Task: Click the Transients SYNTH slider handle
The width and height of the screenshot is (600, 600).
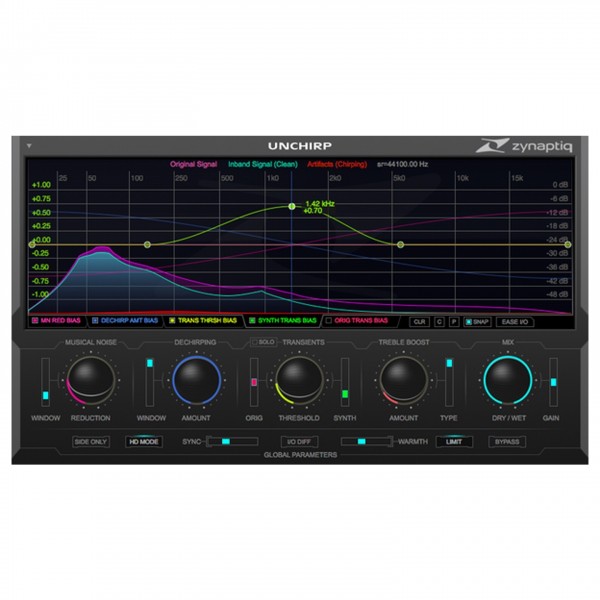Action: (x=345, y=394)
